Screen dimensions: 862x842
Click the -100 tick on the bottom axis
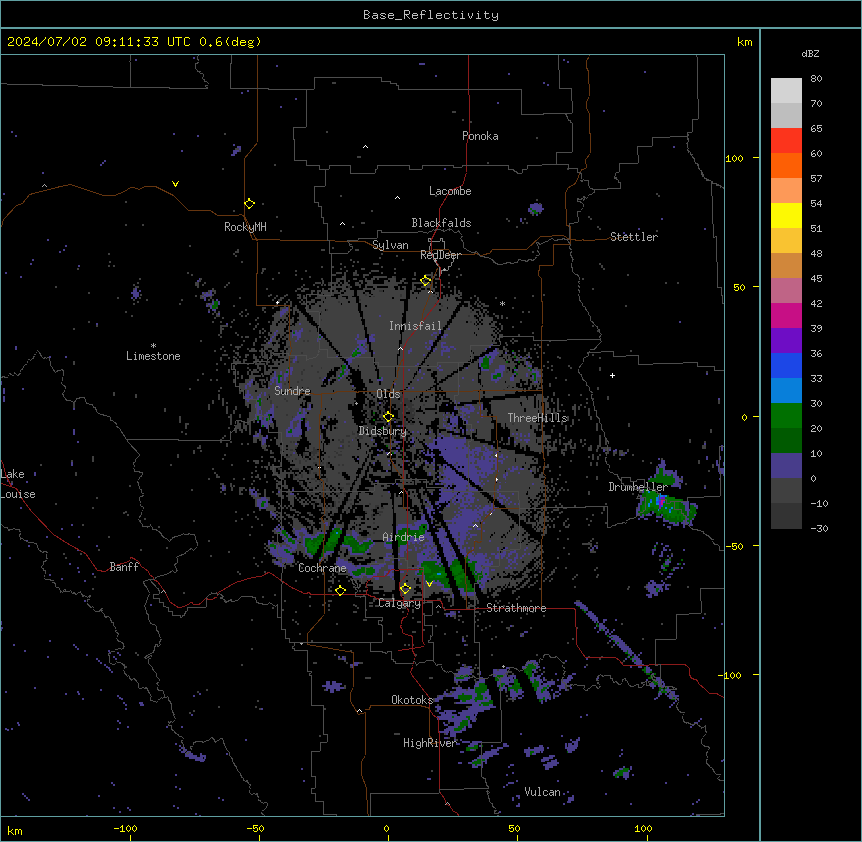click(125, 828)
